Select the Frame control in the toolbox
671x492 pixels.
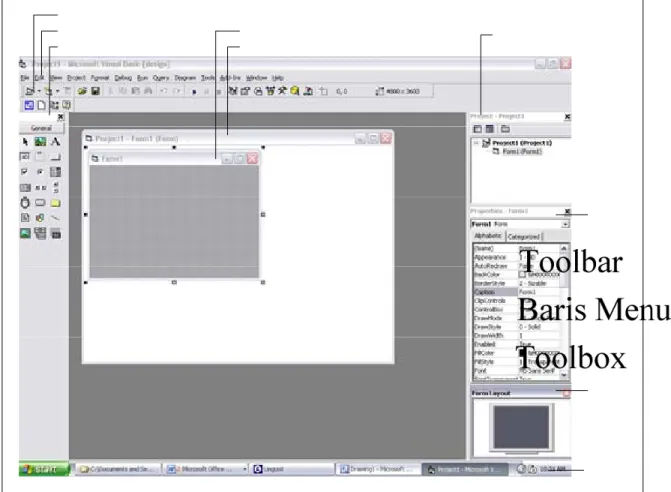tap(40, 157)
